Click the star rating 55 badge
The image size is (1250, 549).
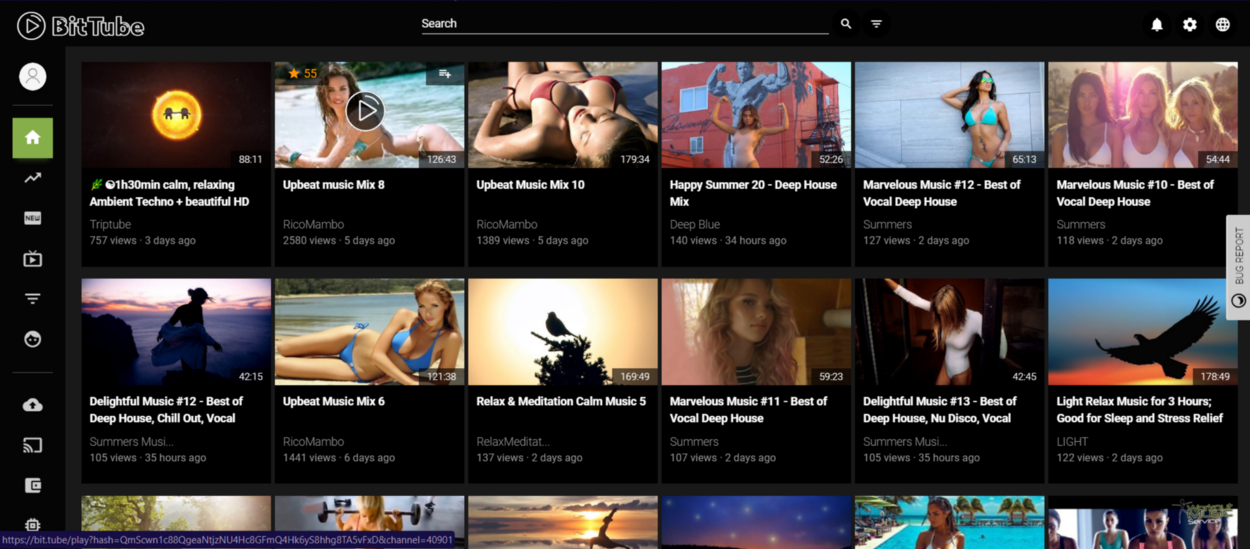pyautogui.click(x=302, y=73)
